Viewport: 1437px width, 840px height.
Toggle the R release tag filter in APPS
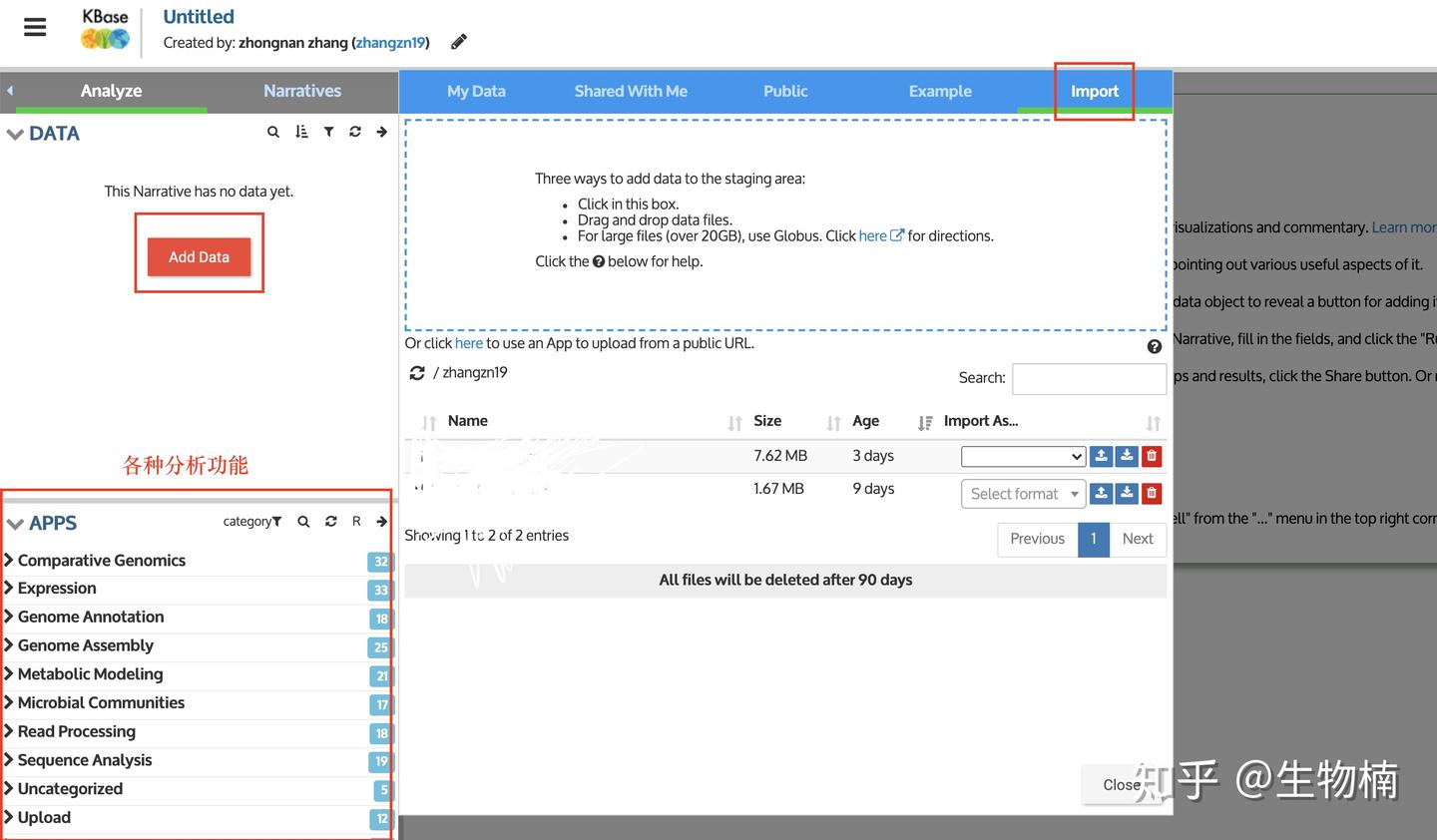pyautogui.click(x=356, y=521)
